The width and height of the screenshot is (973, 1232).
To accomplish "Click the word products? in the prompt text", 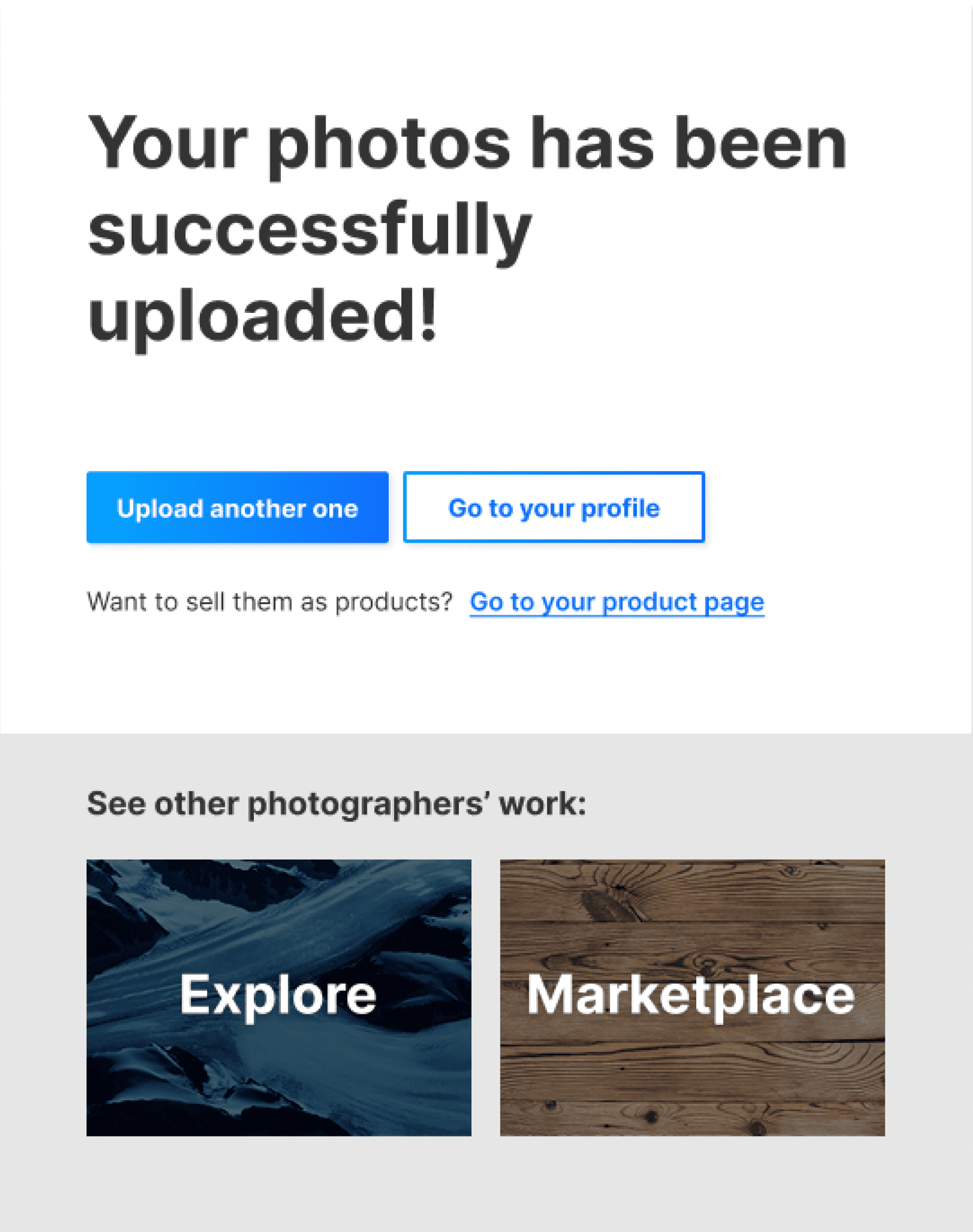I will 394,602.
